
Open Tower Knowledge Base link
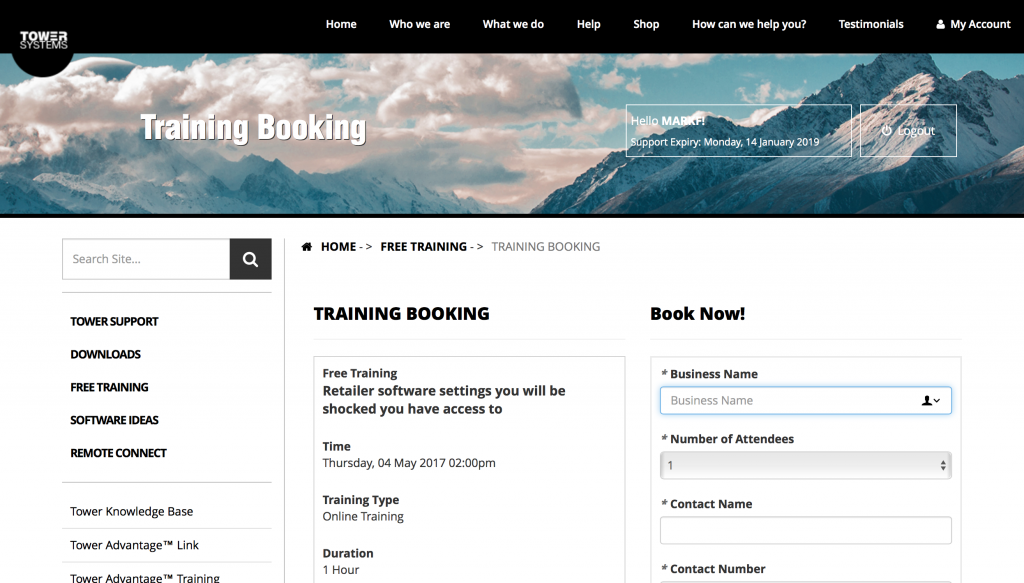tap(131, 512)
